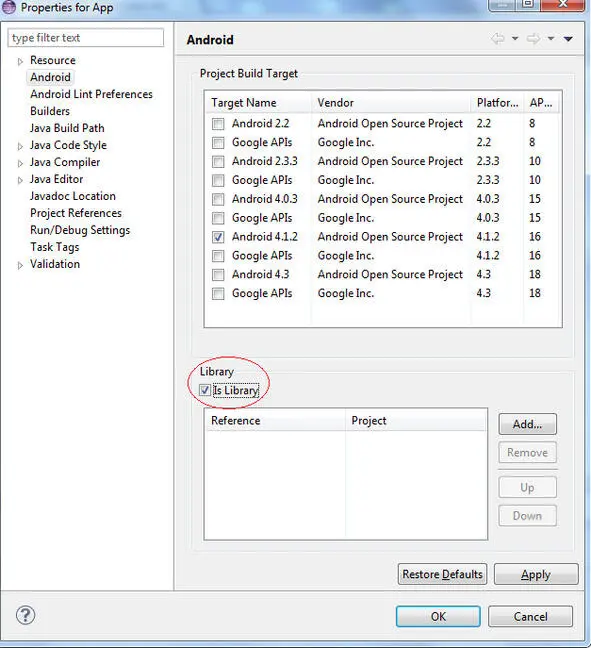Image resolution: width=591 pixels, height=648 pixels.
Task: Uncheck the Android 4.1.2 build target
Action: [218, 237]
